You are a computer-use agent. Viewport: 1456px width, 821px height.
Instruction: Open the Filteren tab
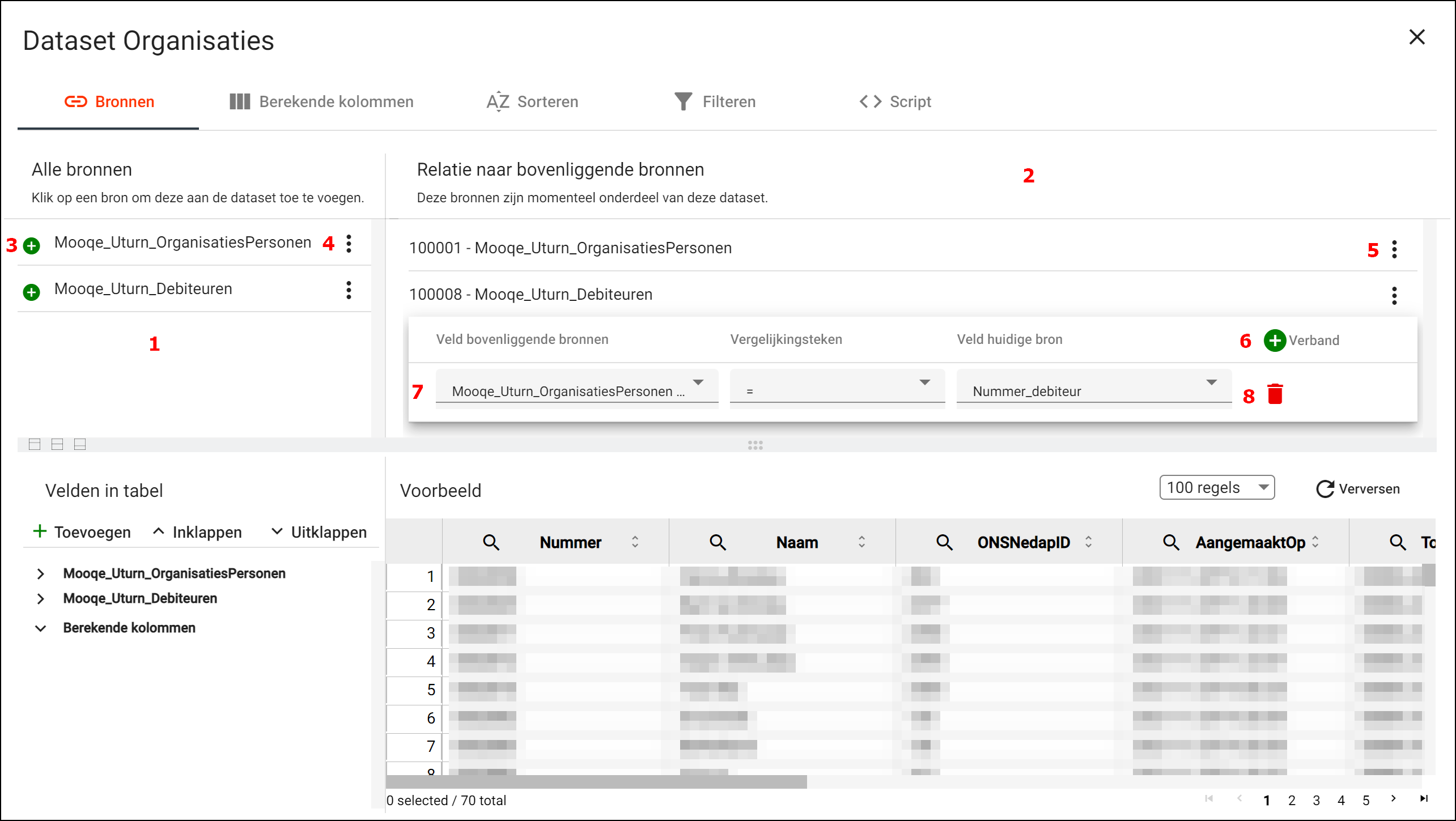click(715, 101)
